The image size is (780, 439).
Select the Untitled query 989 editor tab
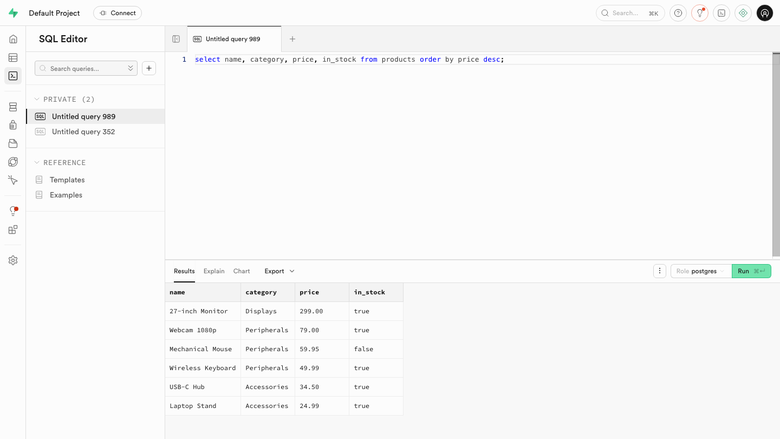[234, 39]
